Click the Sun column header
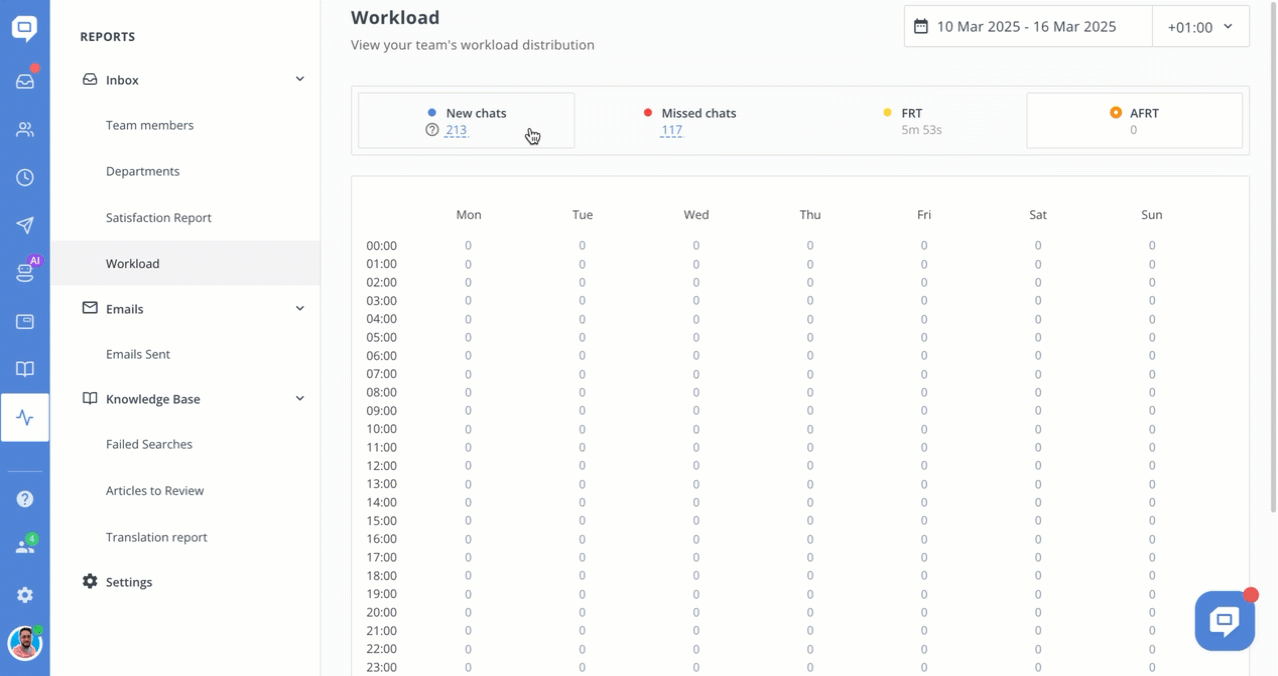 pyautogui.click(x=1152, y=215)
